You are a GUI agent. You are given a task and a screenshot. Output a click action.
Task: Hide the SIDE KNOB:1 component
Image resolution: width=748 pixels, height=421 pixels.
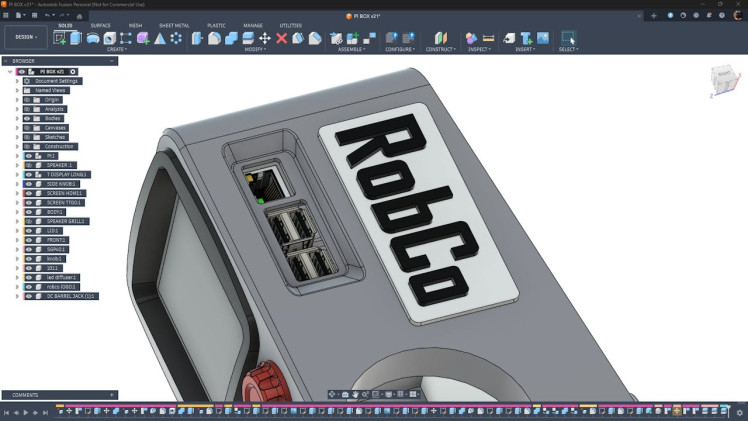coord(29,184)
